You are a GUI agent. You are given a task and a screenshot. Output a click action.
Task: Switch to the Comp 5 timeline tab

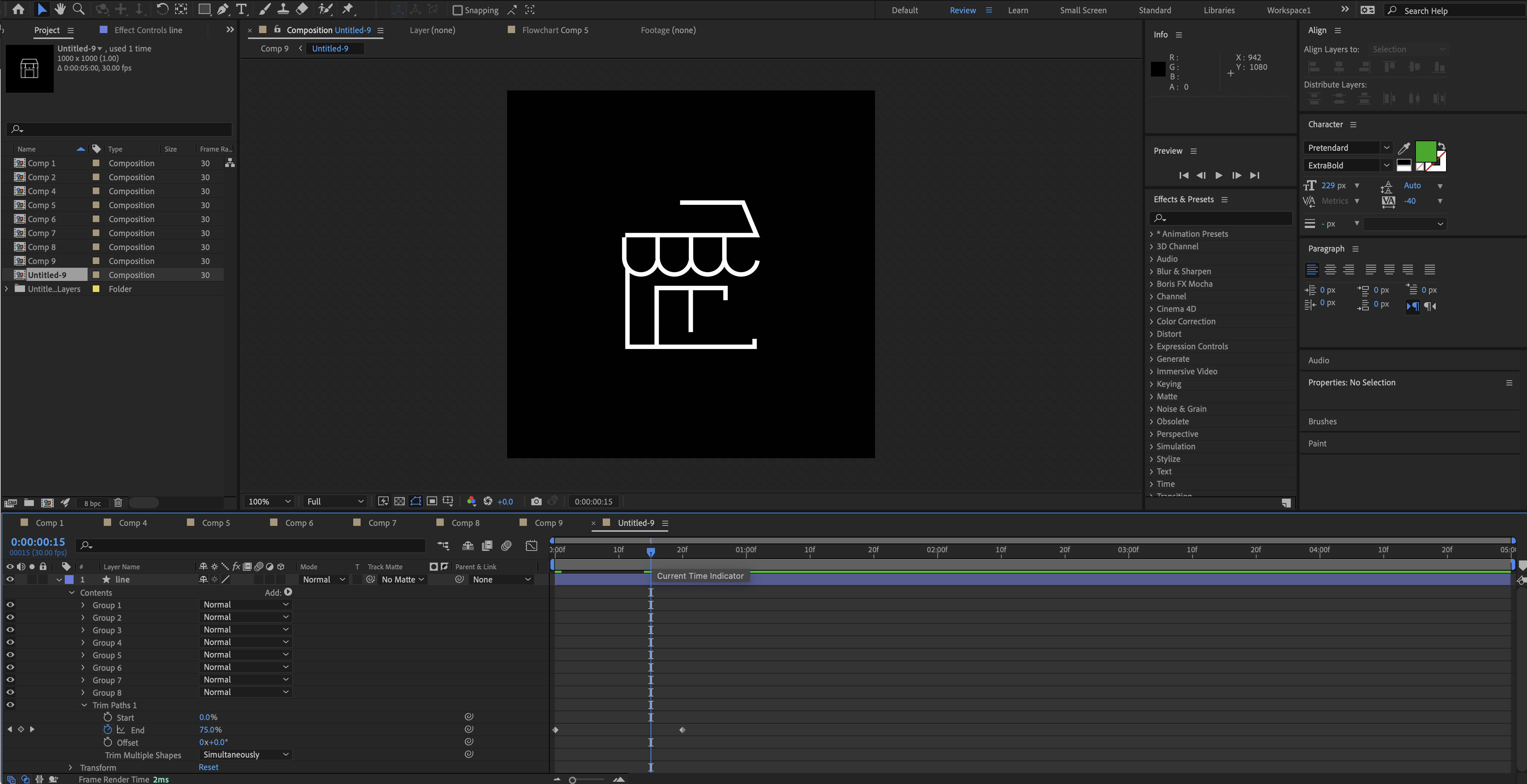[215, 523]
